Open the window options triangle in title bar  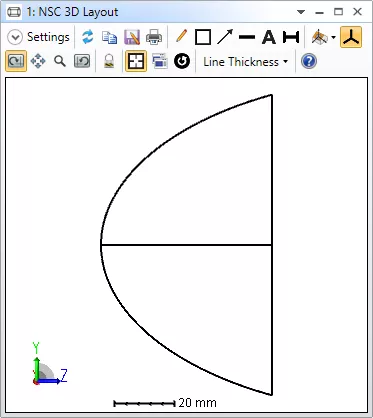click(x=301, y=12)
